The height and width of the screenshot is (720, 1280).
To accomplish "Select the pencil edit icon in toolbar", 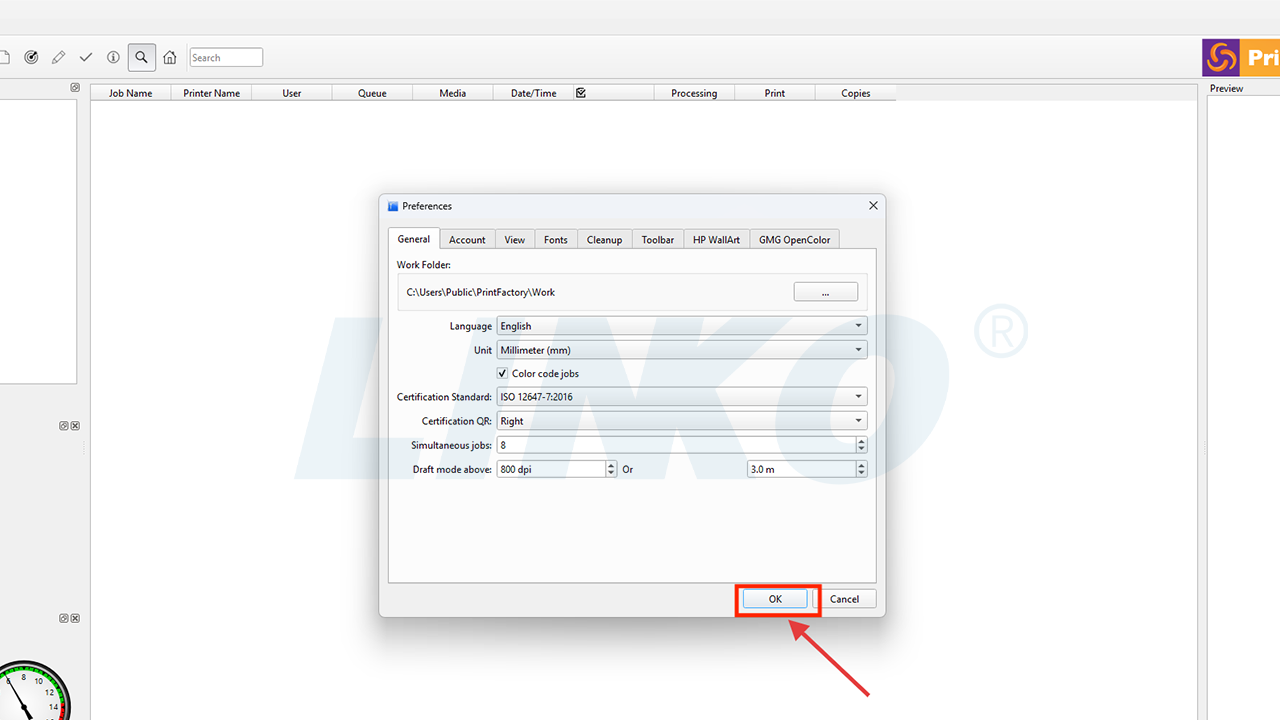I will click(x=59, y=57).
